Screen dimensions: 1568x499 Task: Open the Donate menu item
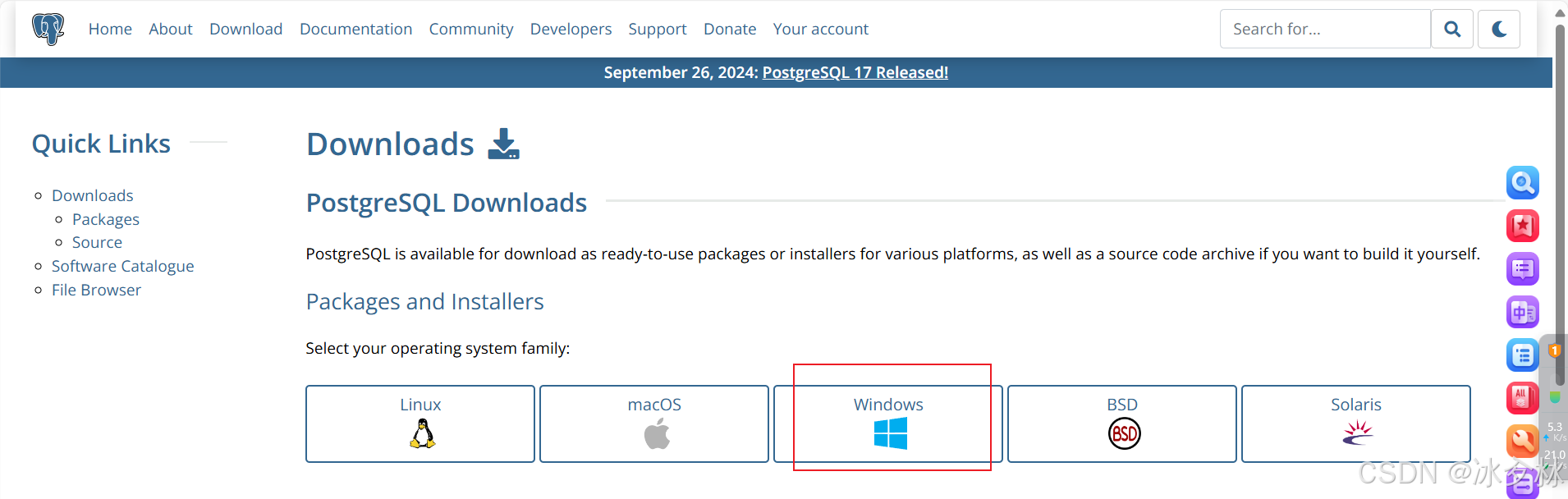pyautogui.click(x=730, y=29)
